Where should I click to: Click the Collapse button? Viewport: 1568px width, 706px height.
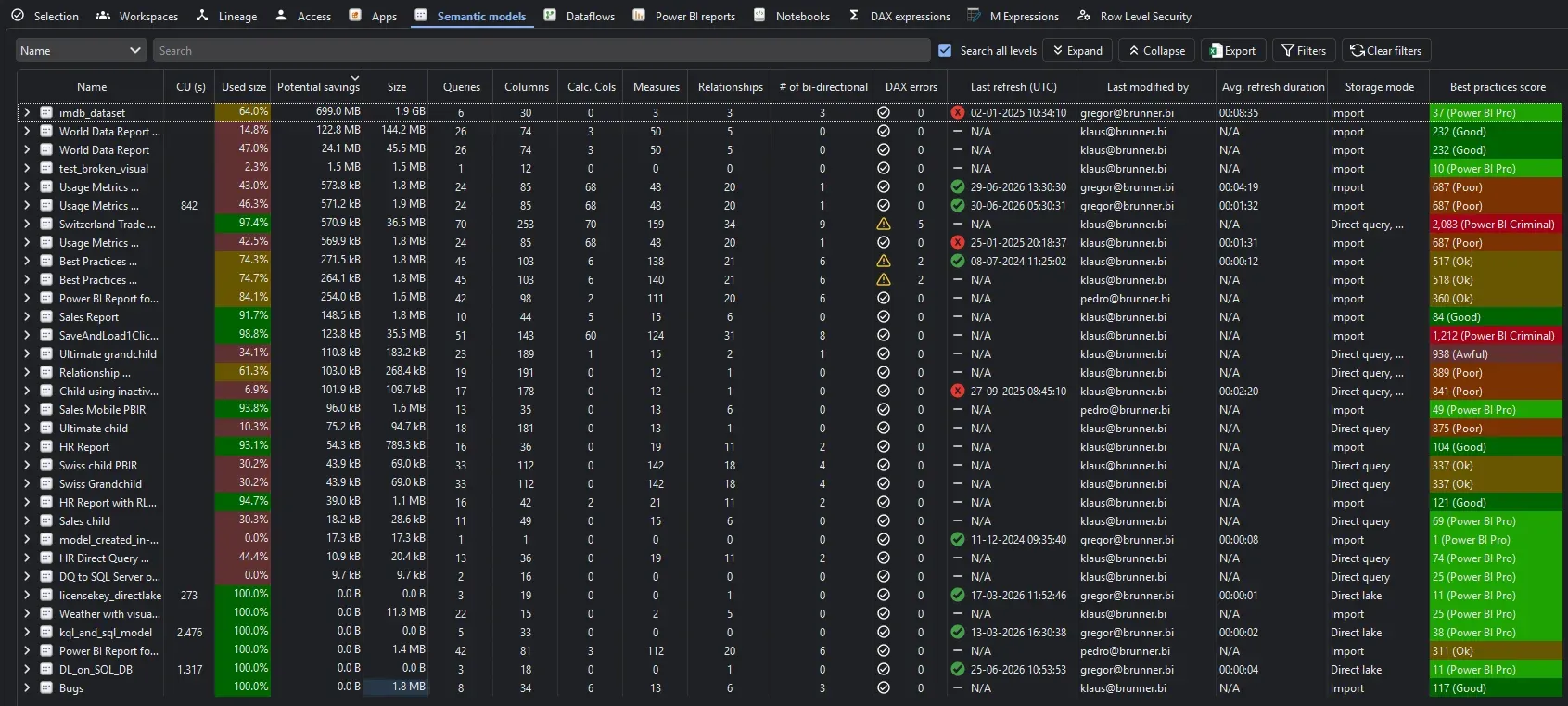[1156, 50]
